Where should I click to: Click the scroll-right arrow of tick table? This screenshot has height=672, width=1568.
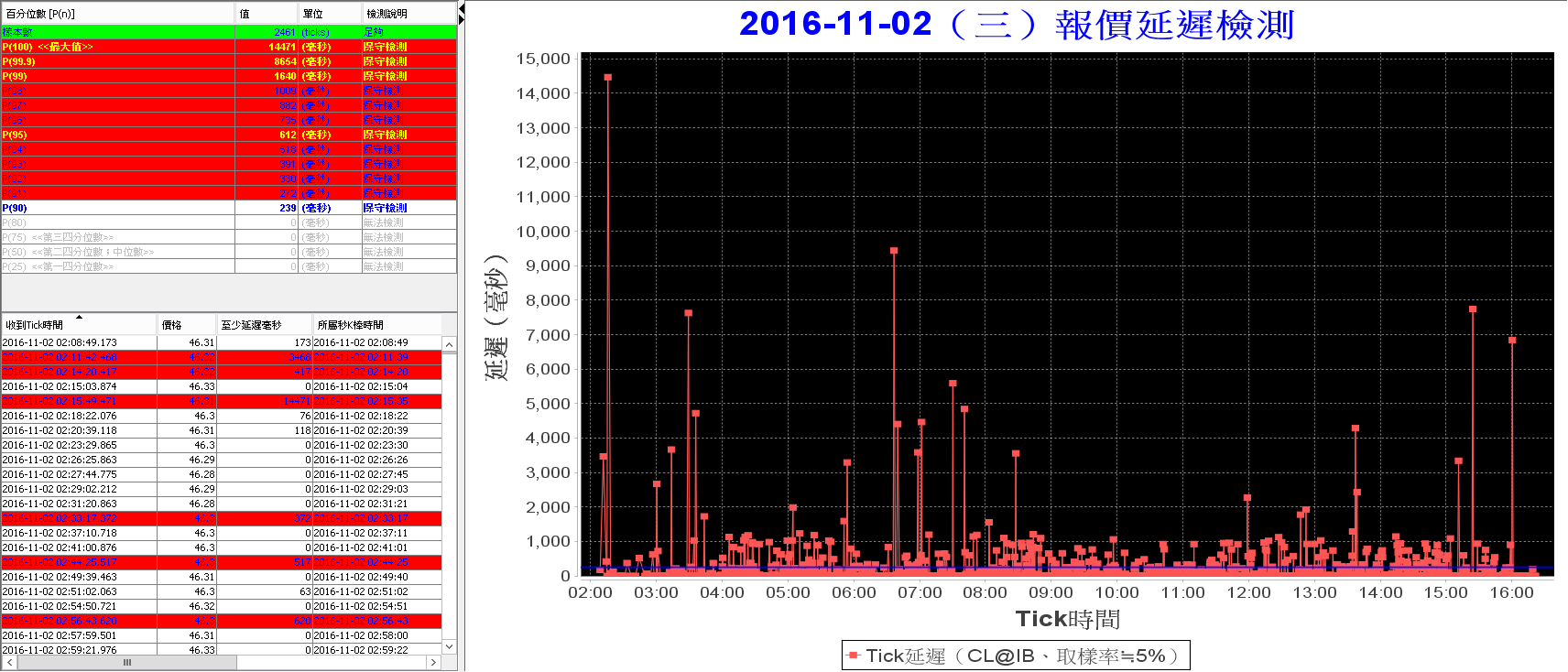point(434,662)
